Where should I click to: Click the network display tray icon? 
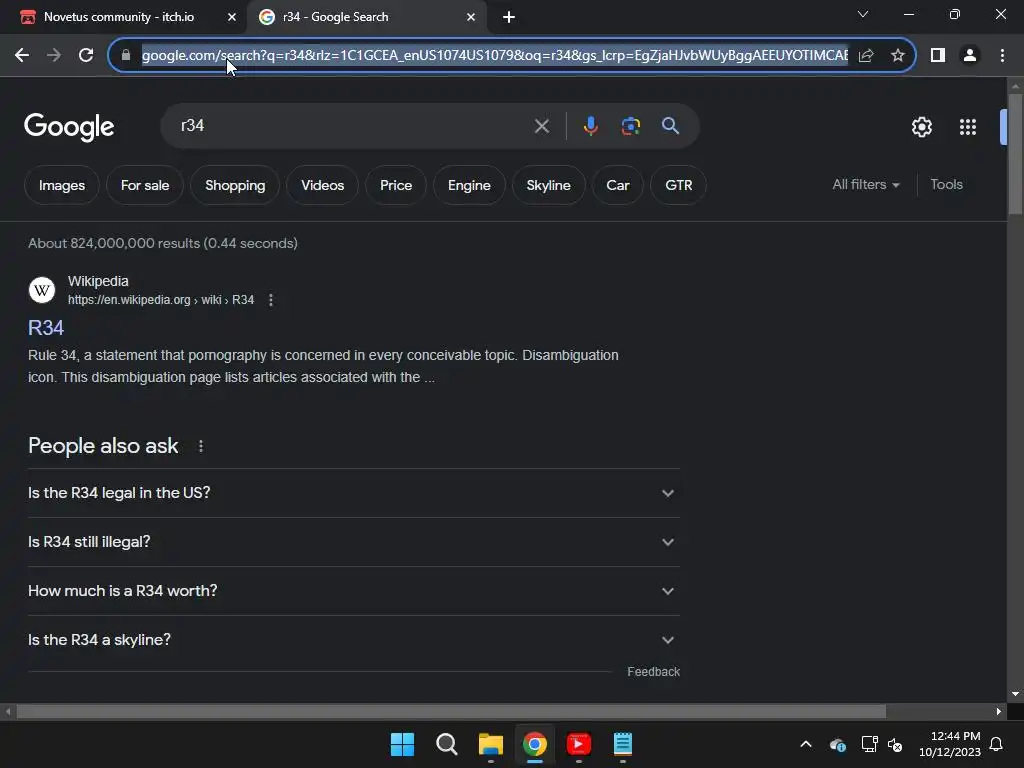coord(869,744)
